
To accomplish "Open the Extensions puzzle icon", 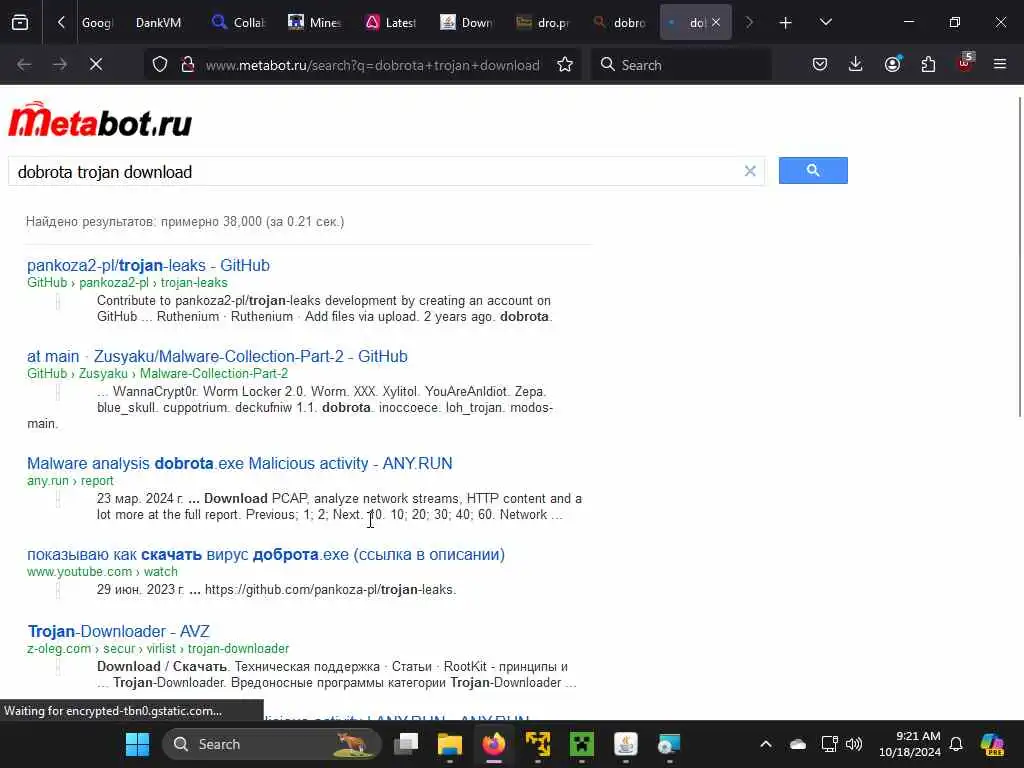I will coord(928,65).
